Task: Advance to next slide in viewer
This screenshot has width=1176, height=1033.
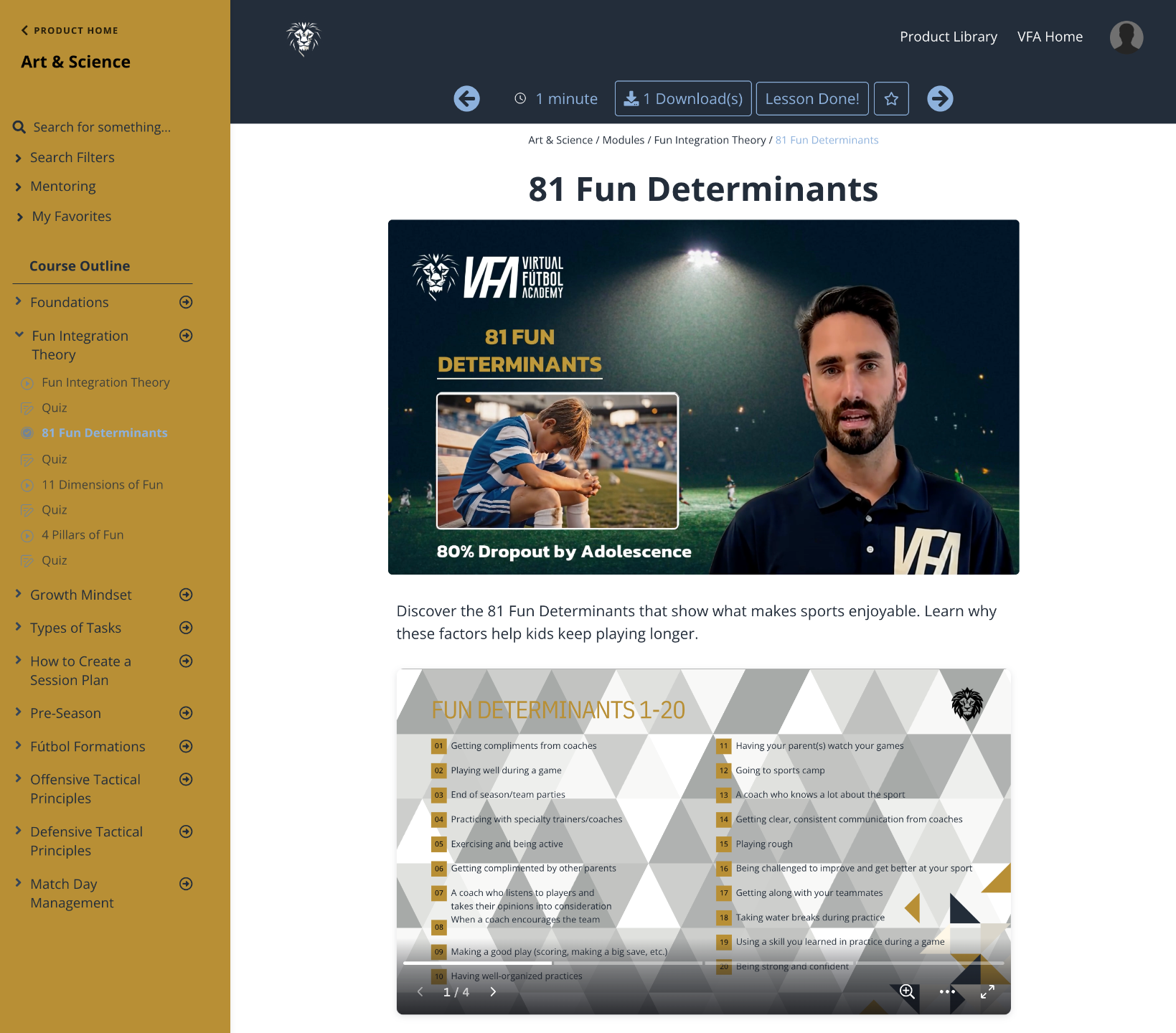Action: tap(493, 992)
